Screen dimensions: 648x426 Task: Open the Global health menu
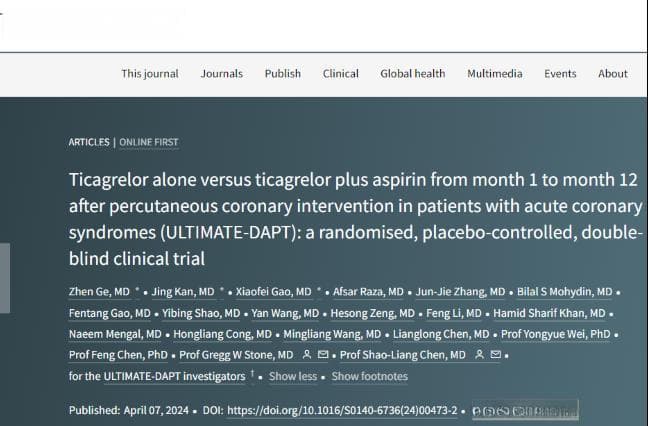pos(413,74)
